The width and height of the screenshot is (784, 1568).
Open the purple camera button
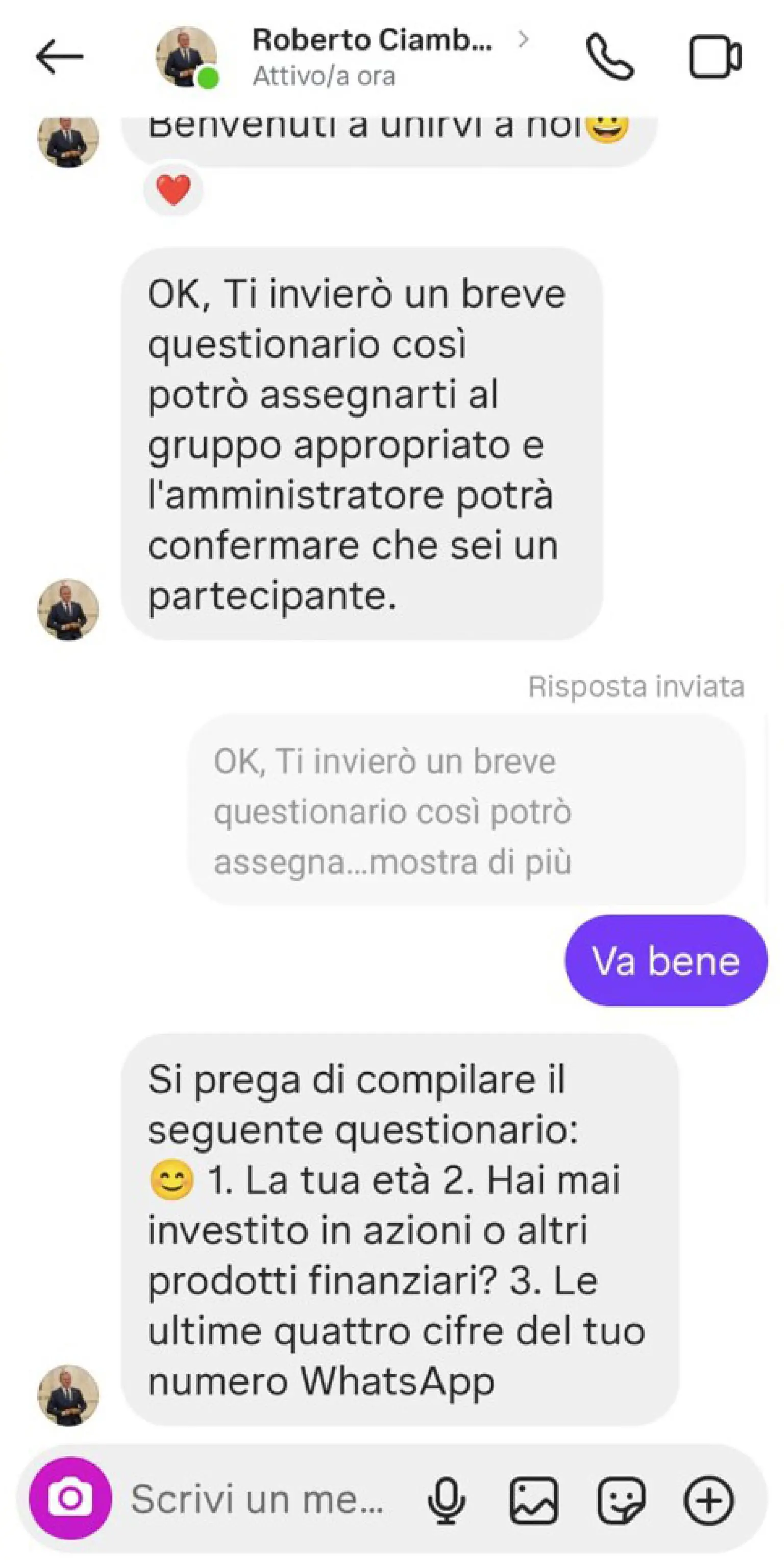70,1498
